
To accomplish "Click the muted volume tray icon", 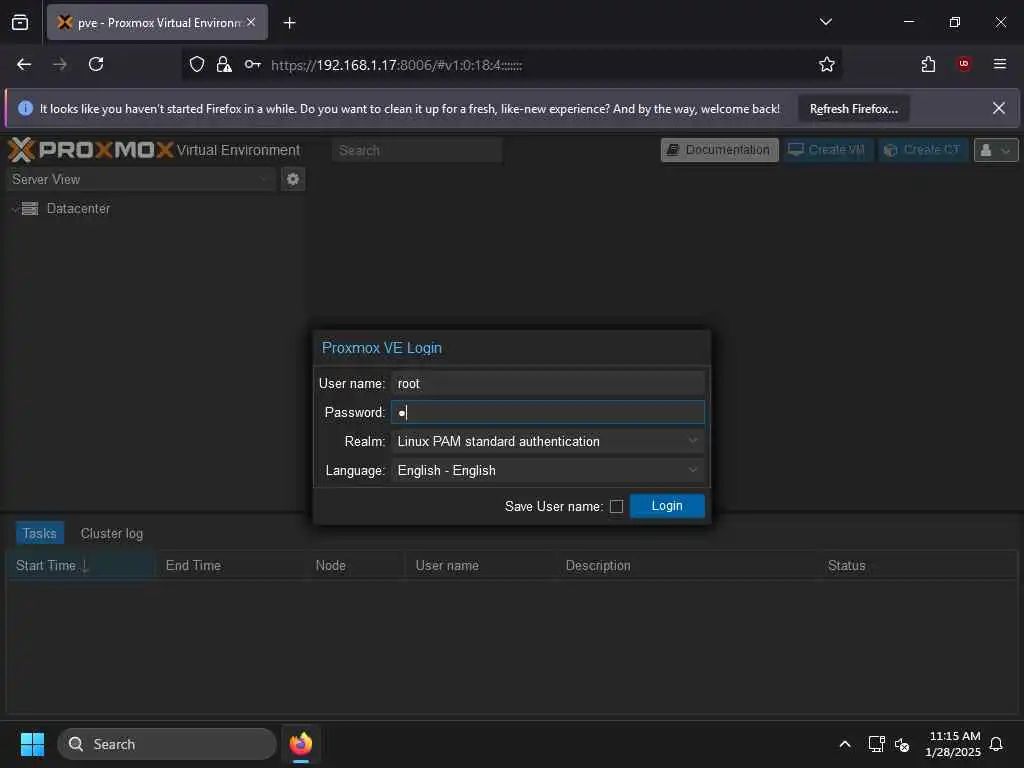I will click(x=902, y=744).
